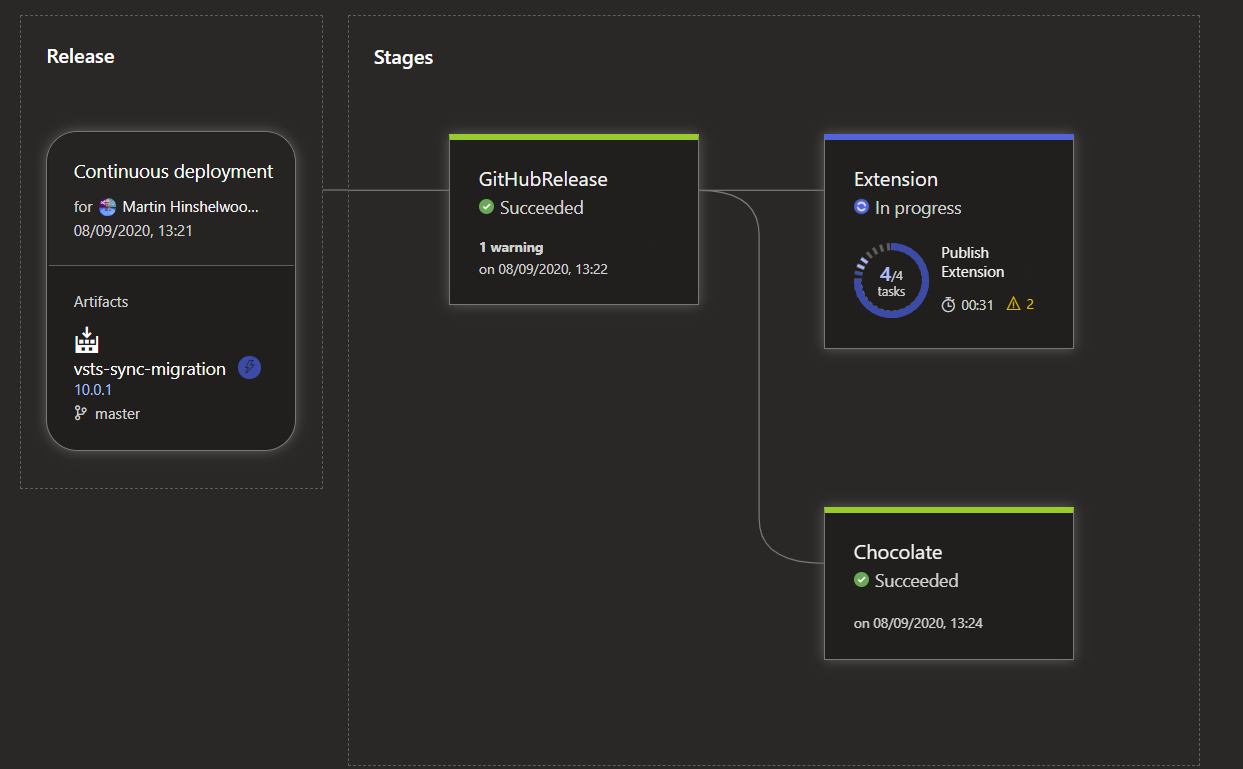Click the green success check on GitHubRelease stage
1243x769 pixels.
coord(486,207)
